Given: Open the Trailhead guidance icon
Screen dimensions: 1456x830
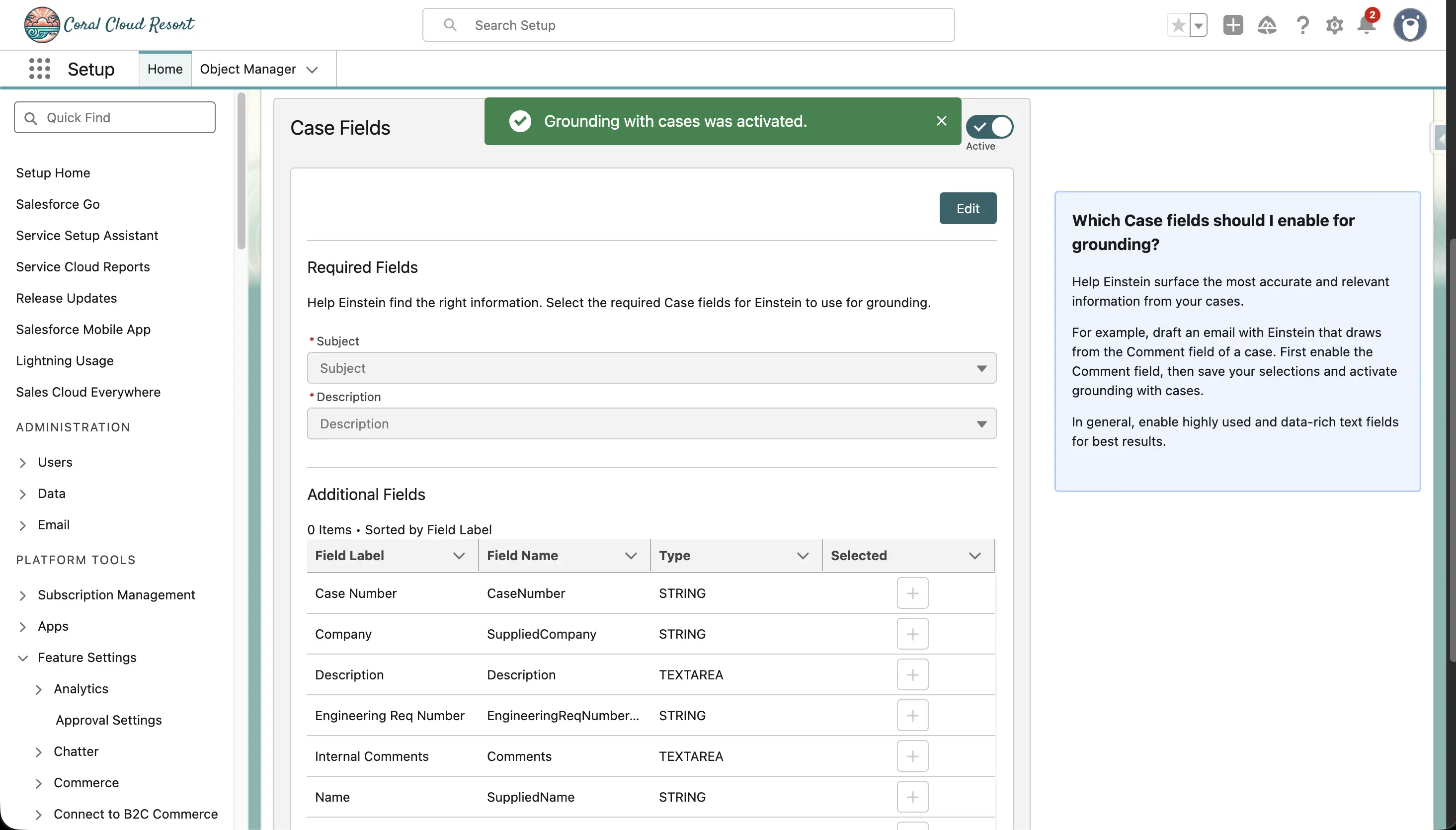Looking at the screenshot, I should (x=1267, y=25).
